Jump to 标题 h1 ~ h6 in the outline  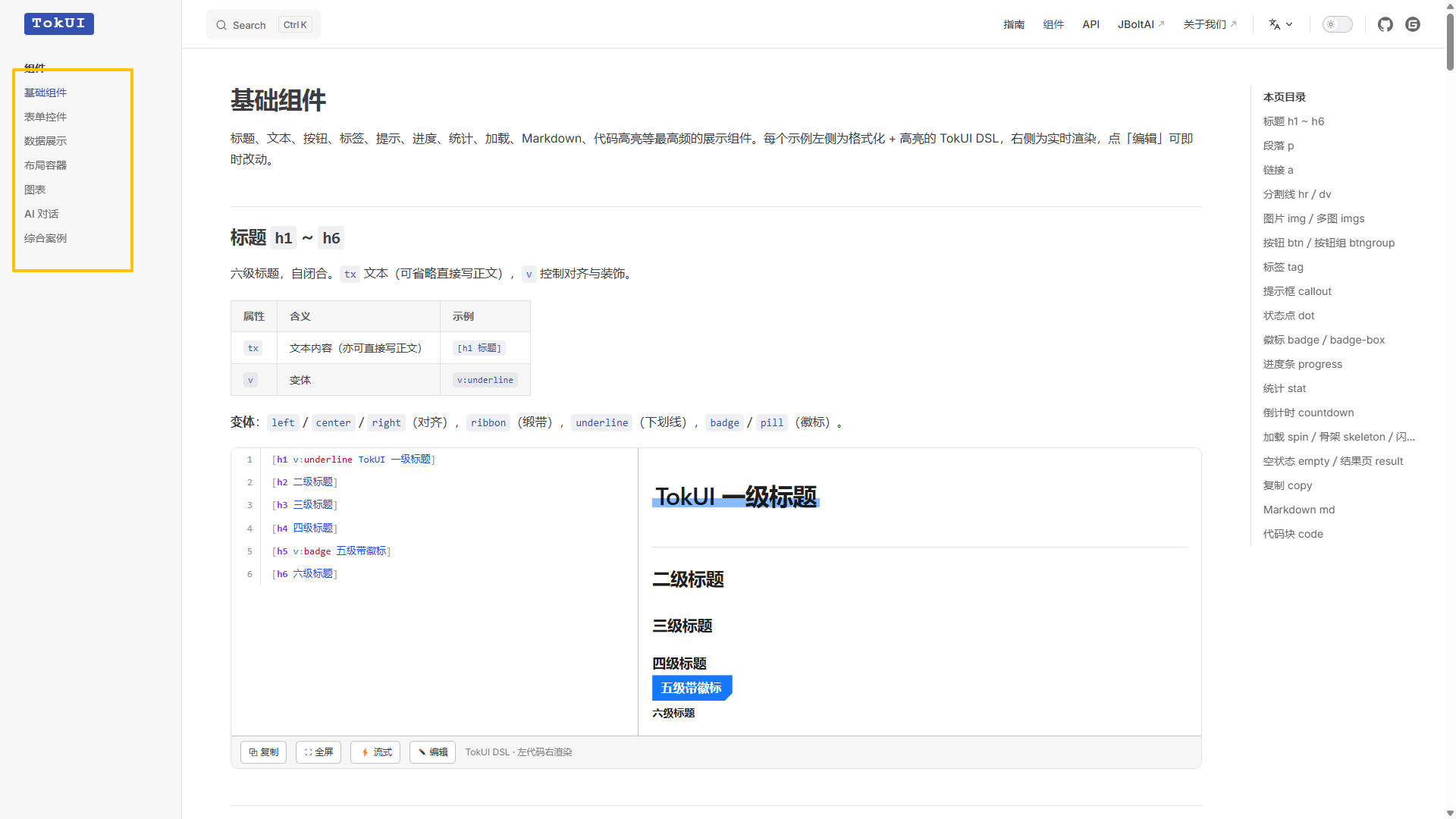1294,121
